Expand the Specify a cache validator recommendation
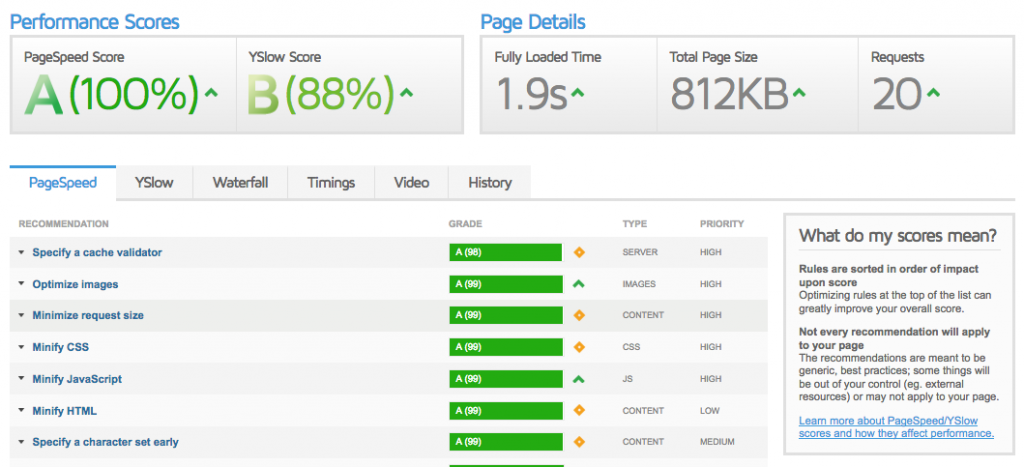1024x467 pixels. click(21, 253)
